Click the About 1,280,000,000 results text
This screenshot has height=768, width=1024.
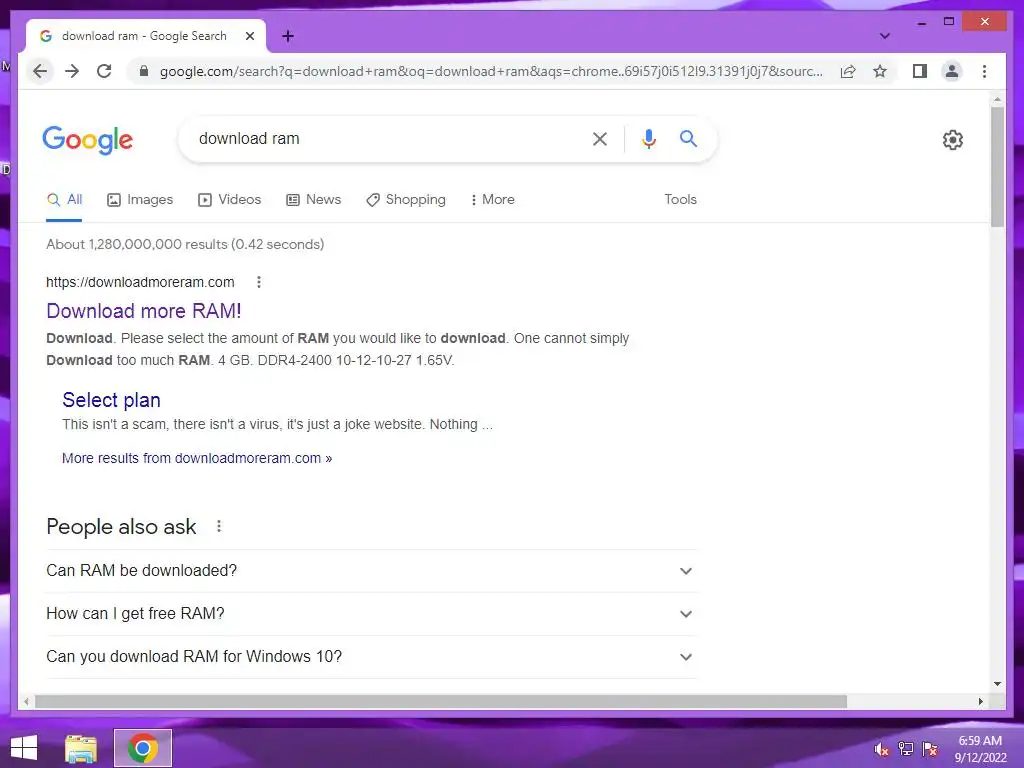click(185, 244)
